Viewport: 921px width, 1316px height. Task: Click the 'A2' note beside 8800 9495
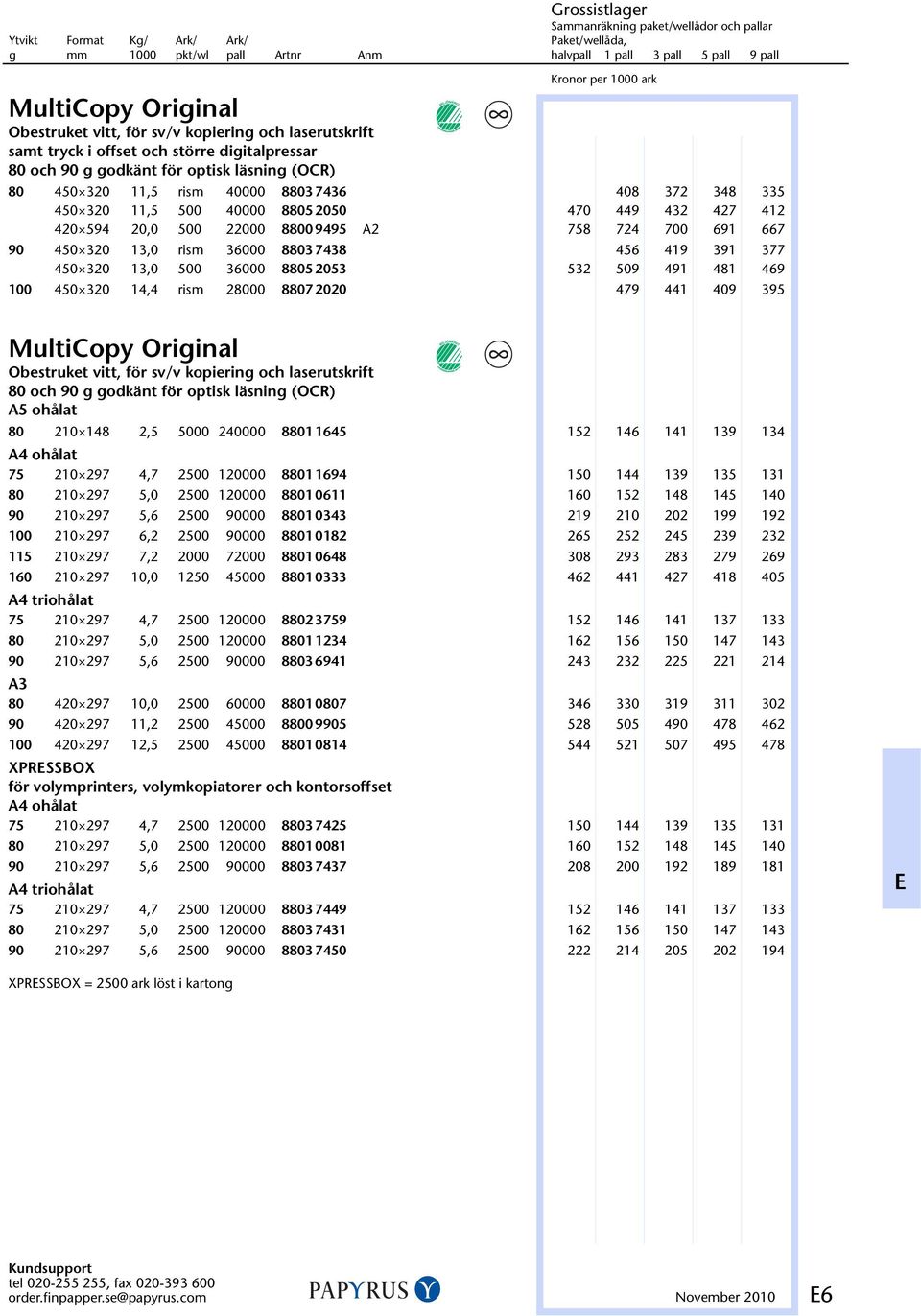(370, 230)
